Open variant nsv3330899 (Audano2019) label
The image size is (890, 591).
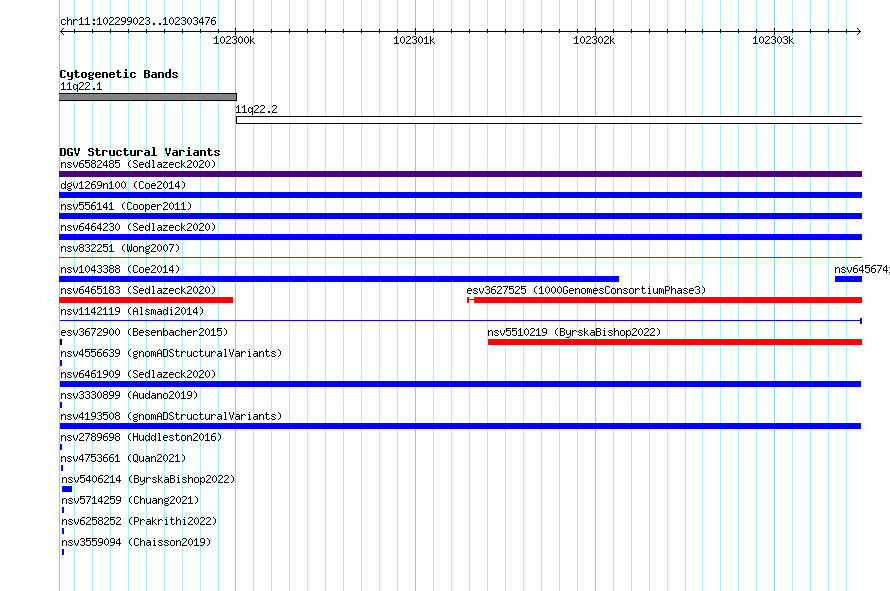coord(129,395)
